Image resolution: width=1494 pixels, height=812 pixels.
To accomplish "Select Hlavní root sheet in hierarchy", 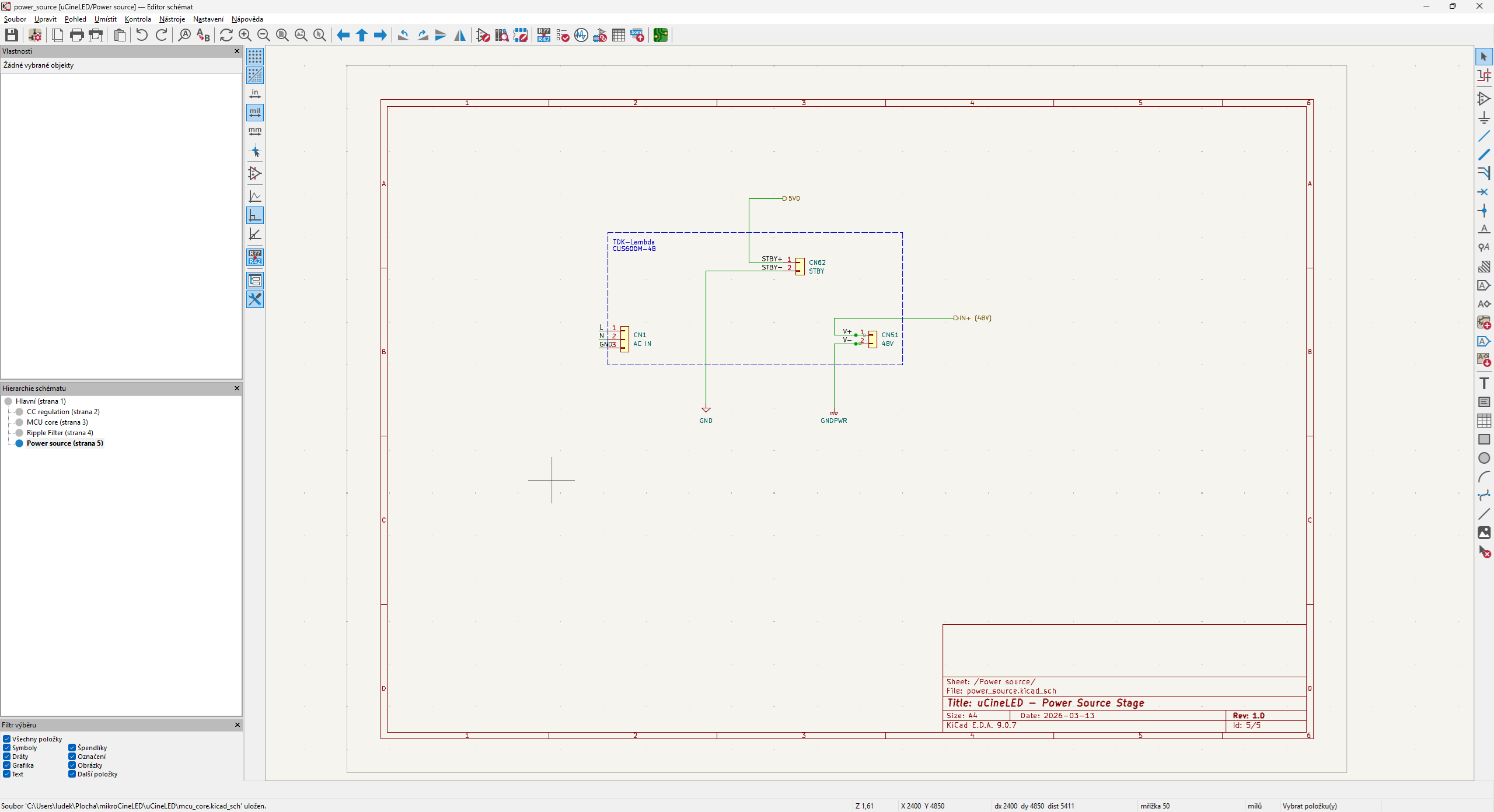I will point(40,401).
